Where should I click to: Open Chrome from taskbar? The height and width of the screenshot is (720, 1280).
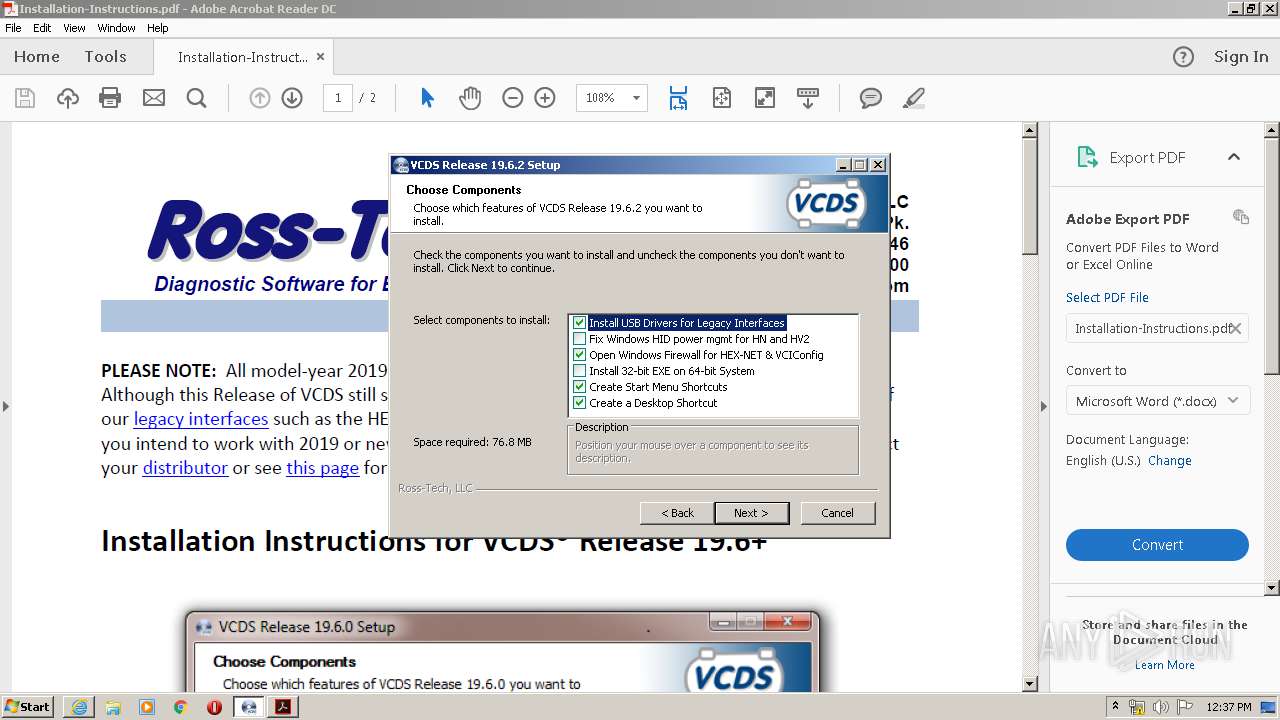tap(181, 707)
